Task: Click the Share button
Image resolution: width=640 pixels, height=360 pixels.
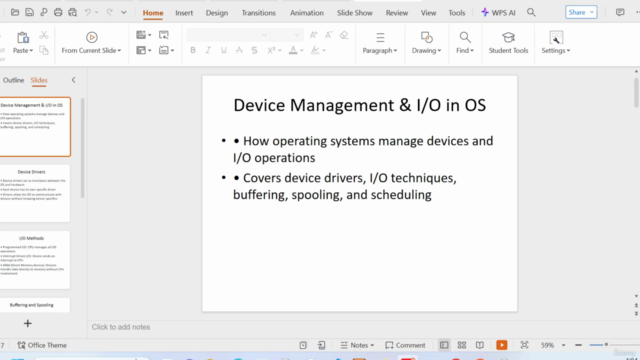Action: [581, 12]
